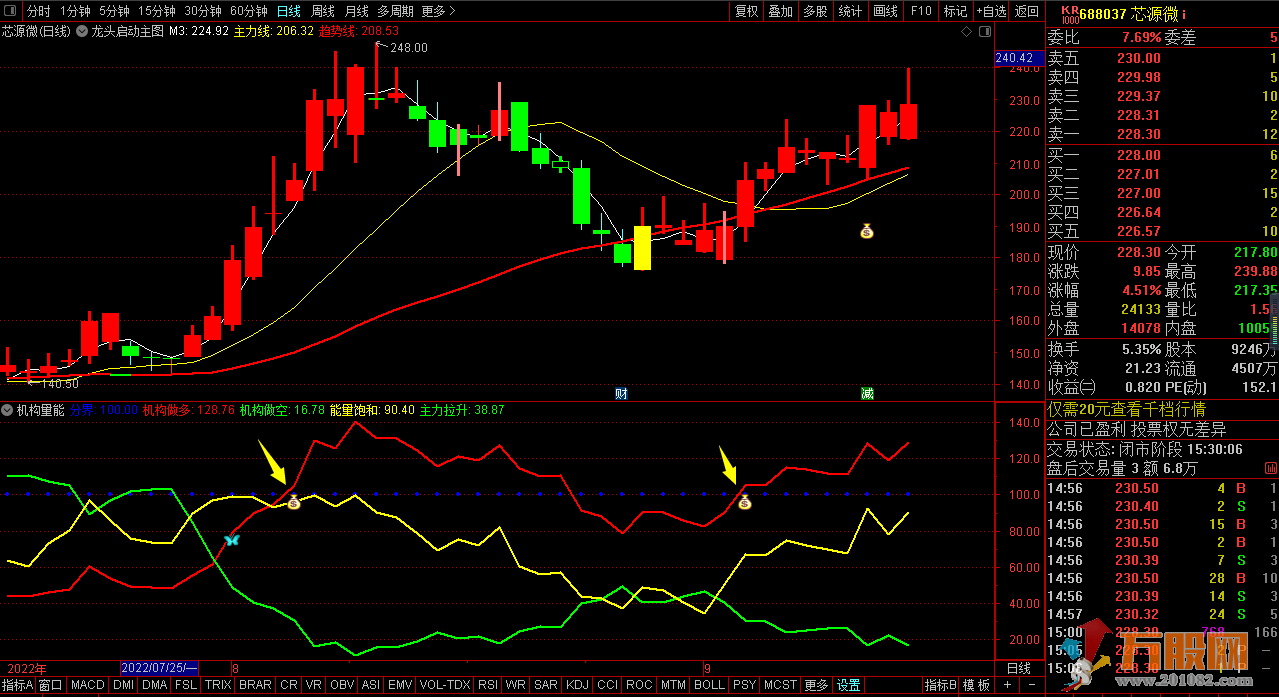Select KDJ indicator
The height and width of the screenshot is (697, 1279).
click(577, 685)
